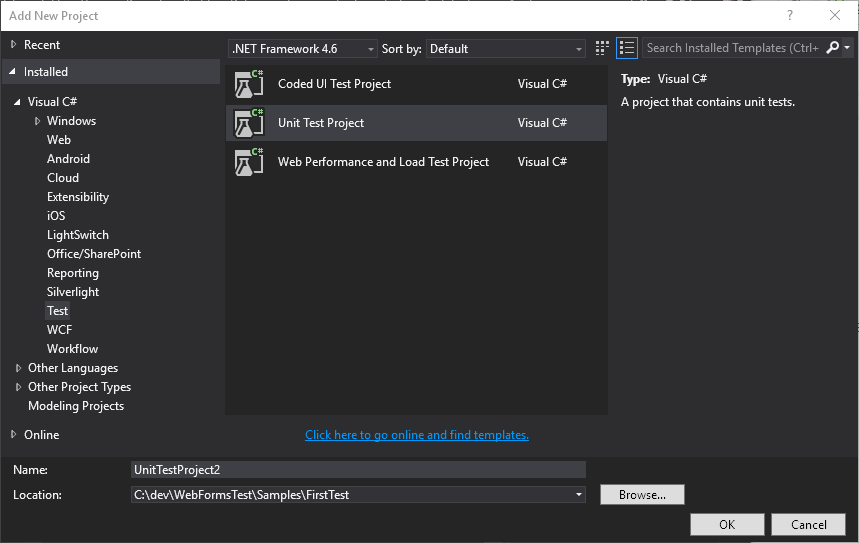Expand the Other Project Types node
Image resolution: width=859 pixels, height=543 pixels.
[18, 387]
